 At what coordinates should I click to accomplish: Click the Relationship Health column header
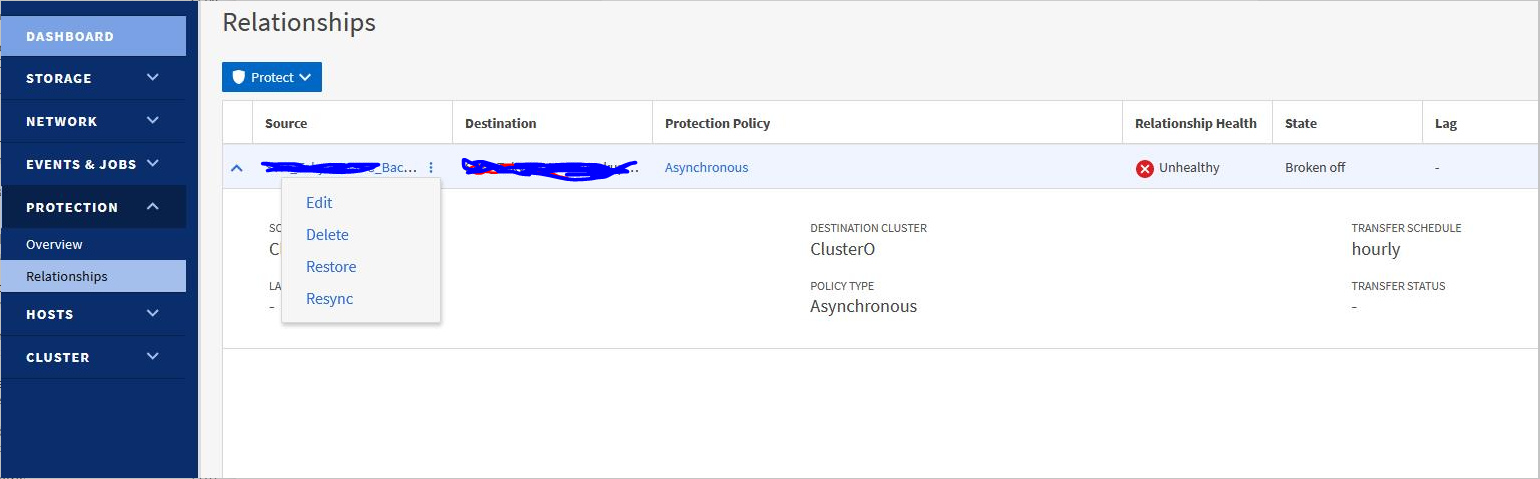pos(1195,124)
